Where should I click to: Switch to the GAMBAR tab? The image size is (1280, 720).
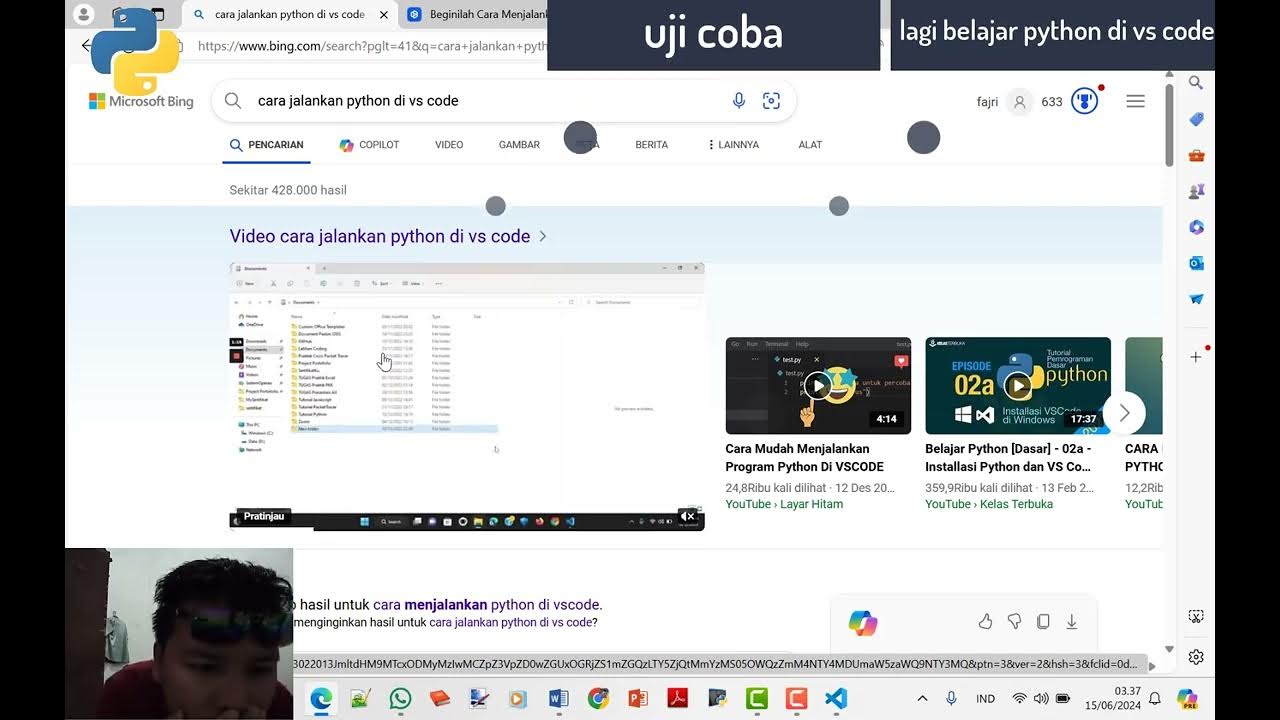pyautogui.click(x=519, y=145)
